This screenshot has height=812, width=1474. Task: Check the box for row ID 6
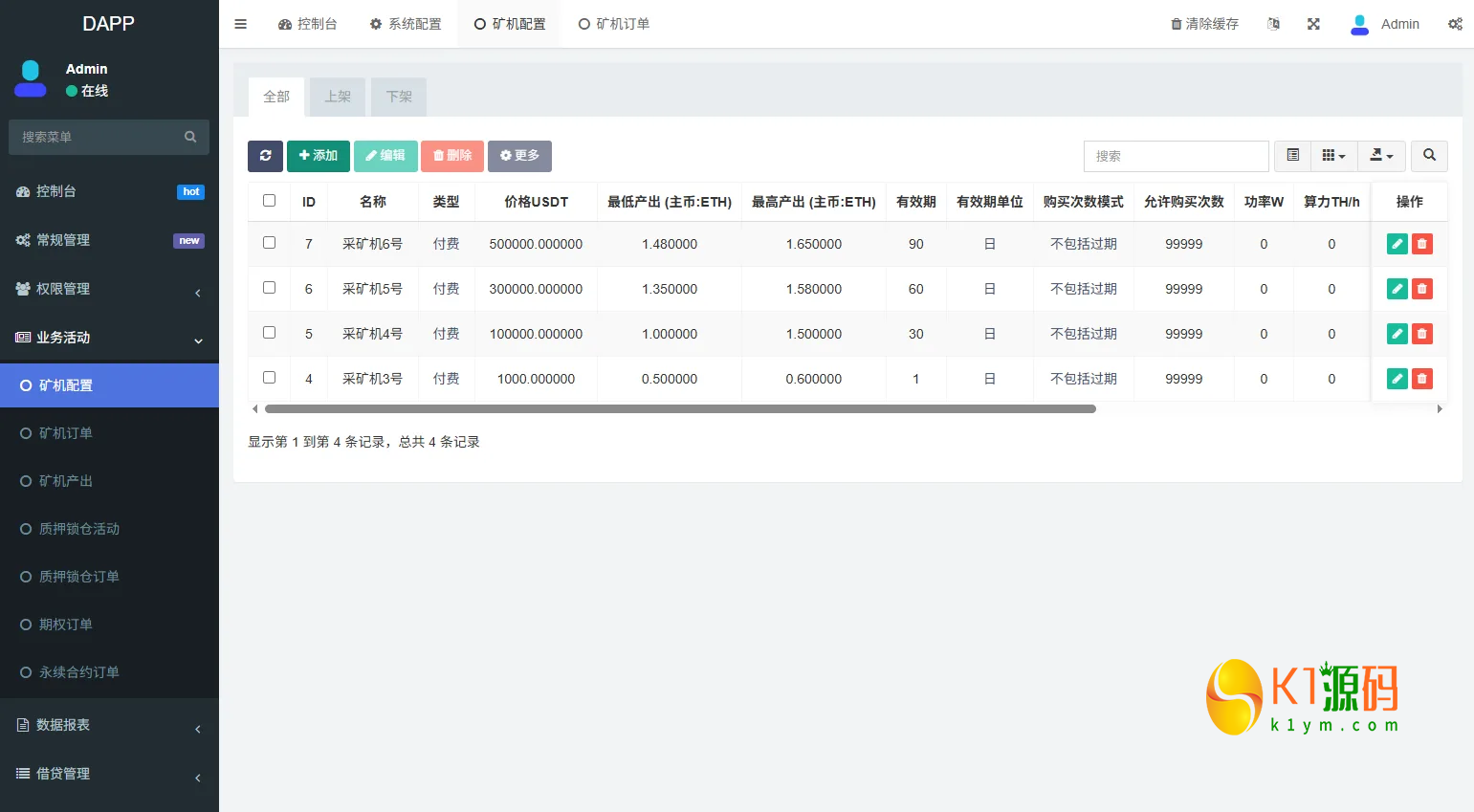(x=269, y=288)
